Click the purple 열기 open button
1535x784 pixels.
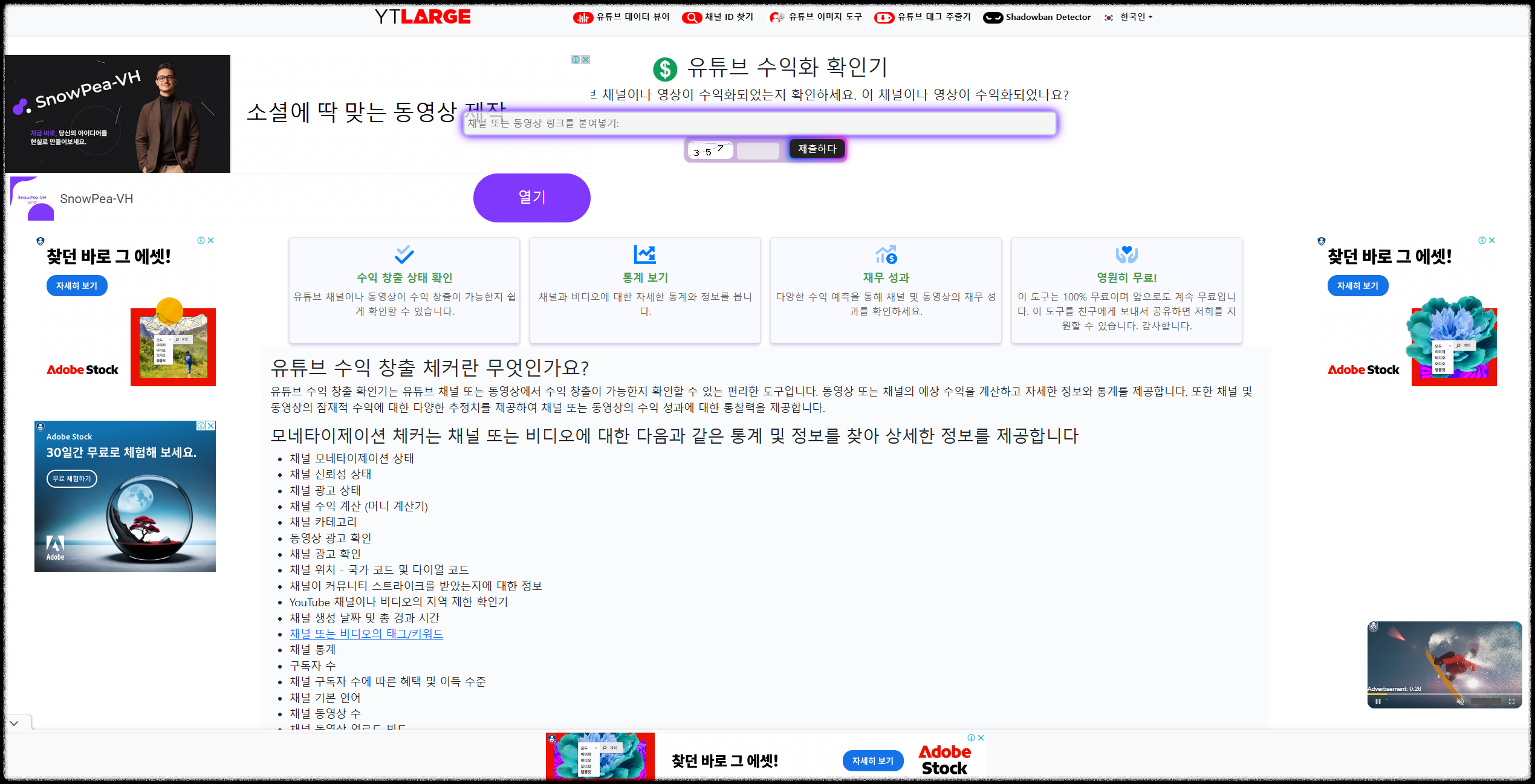point(531,198)
